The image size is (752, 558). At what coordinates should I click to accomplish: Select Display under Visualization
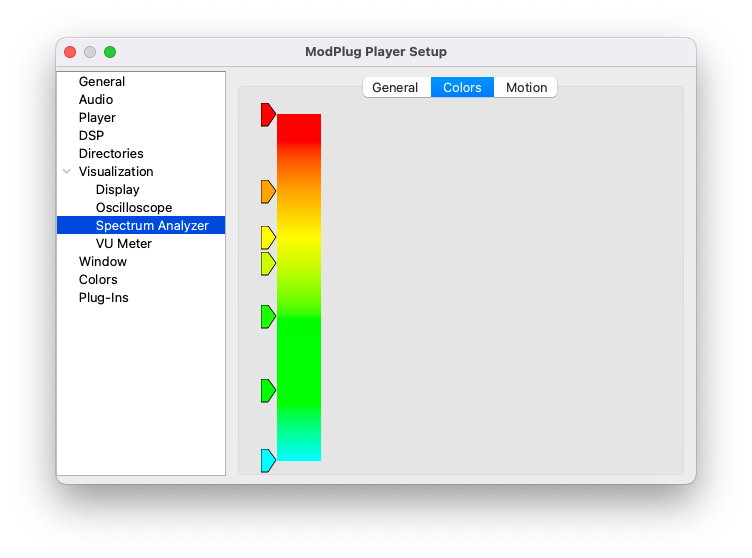(118, 190)
